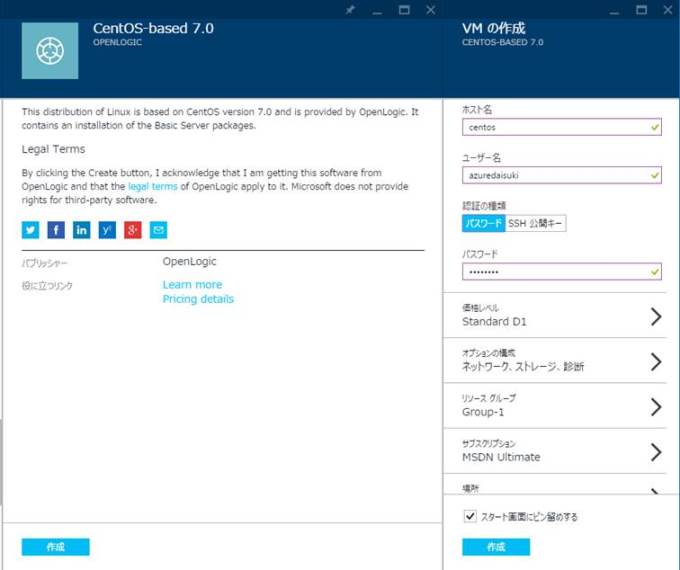Click 作成 button in CentOS-based blade

pos(56,547)
